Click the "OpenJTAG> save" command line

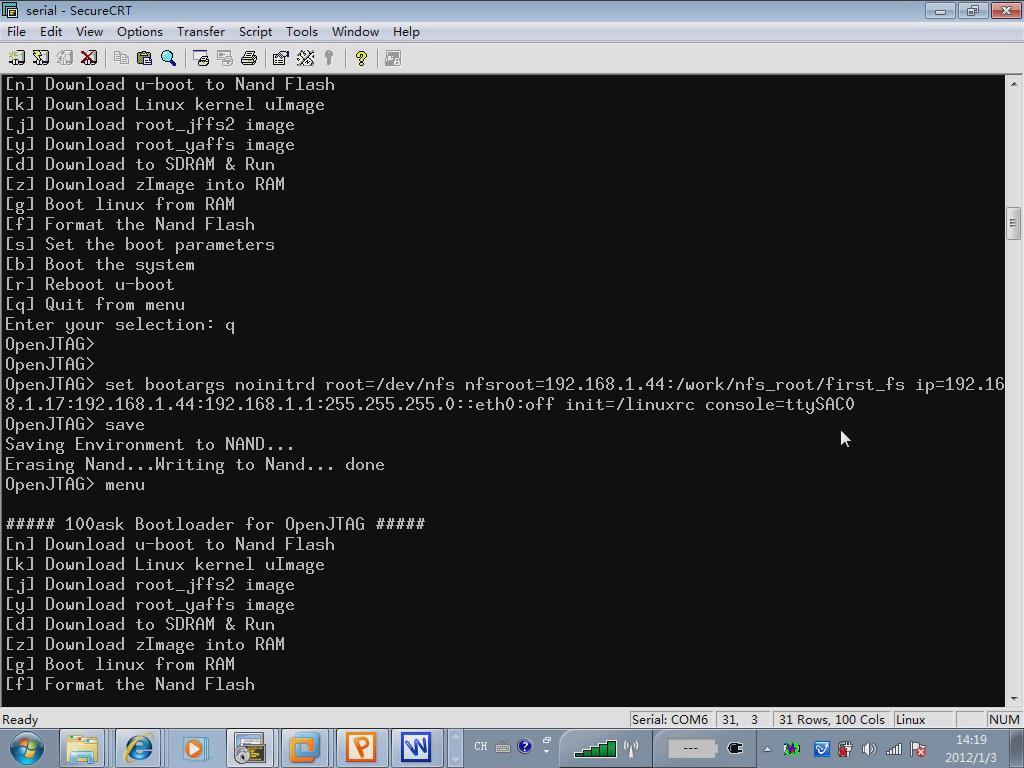[x=75, y=424]
